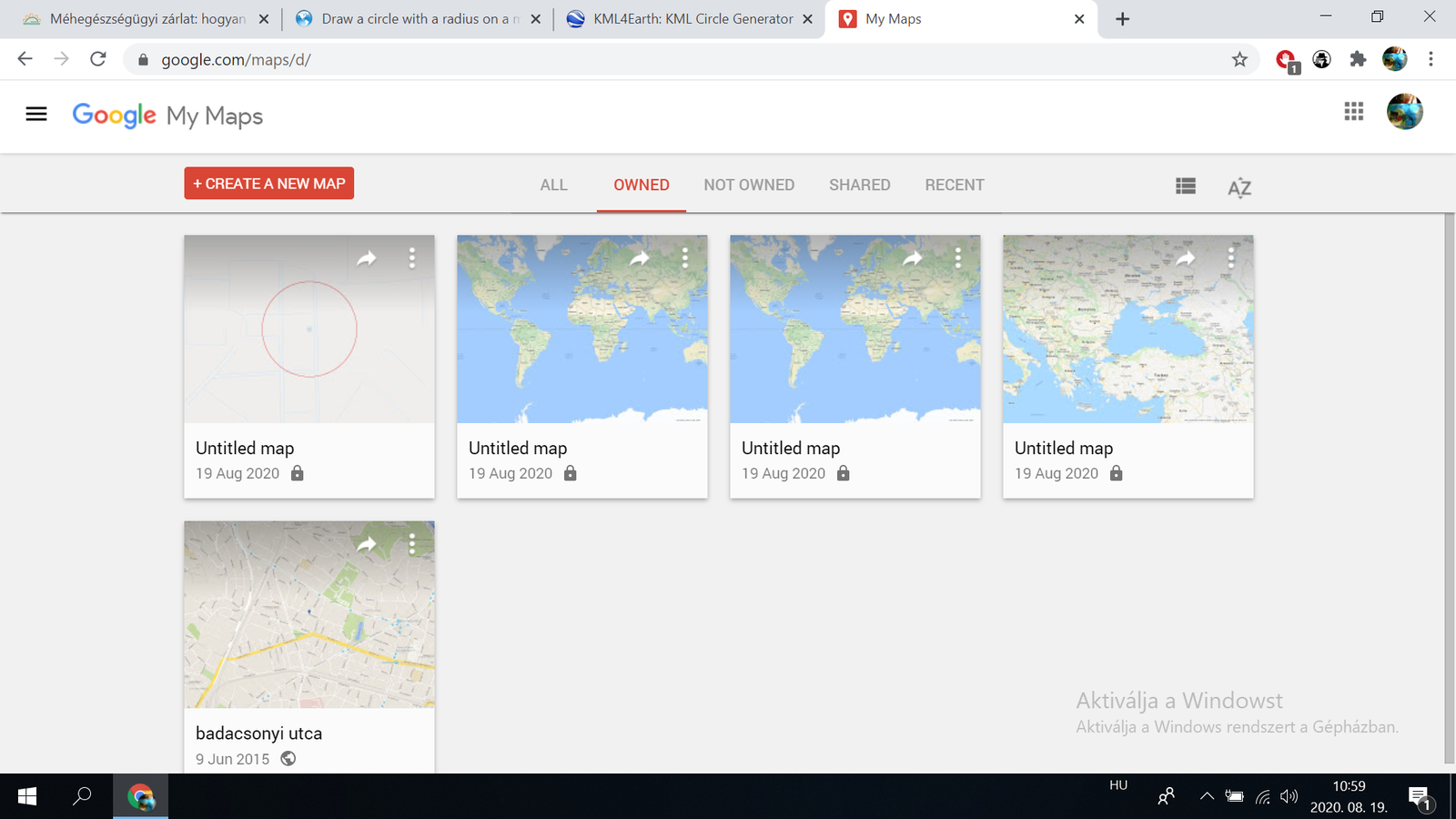Viewport: 1456px width, 819px height.
Task: Share the first Untitled map with circle
Action: (x=367, y=258)
